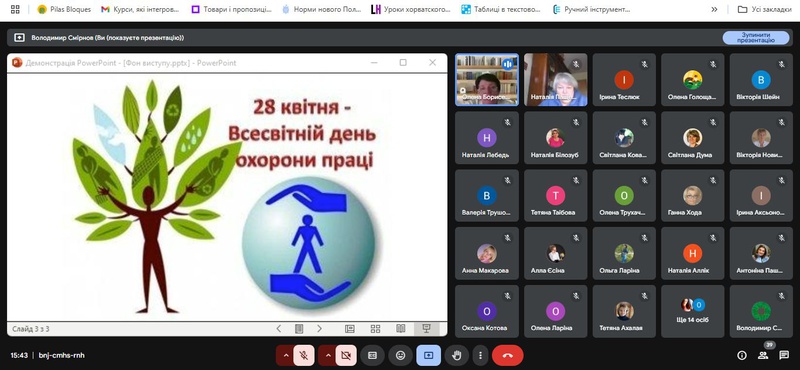Image resolution: width=800 pixels, height=370 pixels.
Task: Go to next slide arrow in PowerPoint
Action: point(319,329)
